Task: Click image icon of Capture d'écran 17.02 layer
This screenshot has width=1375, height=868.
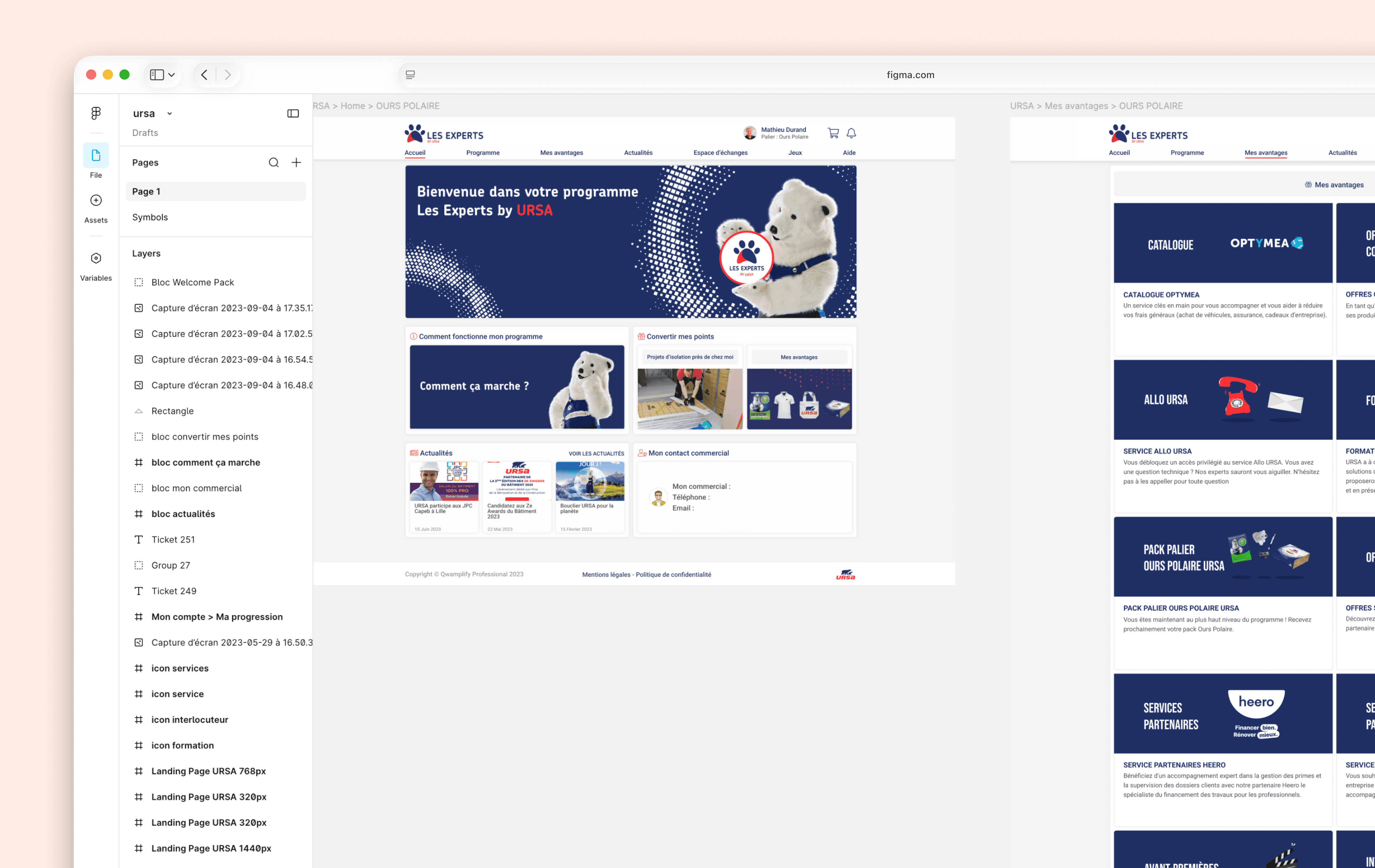Action: click(x=139, y=334)
